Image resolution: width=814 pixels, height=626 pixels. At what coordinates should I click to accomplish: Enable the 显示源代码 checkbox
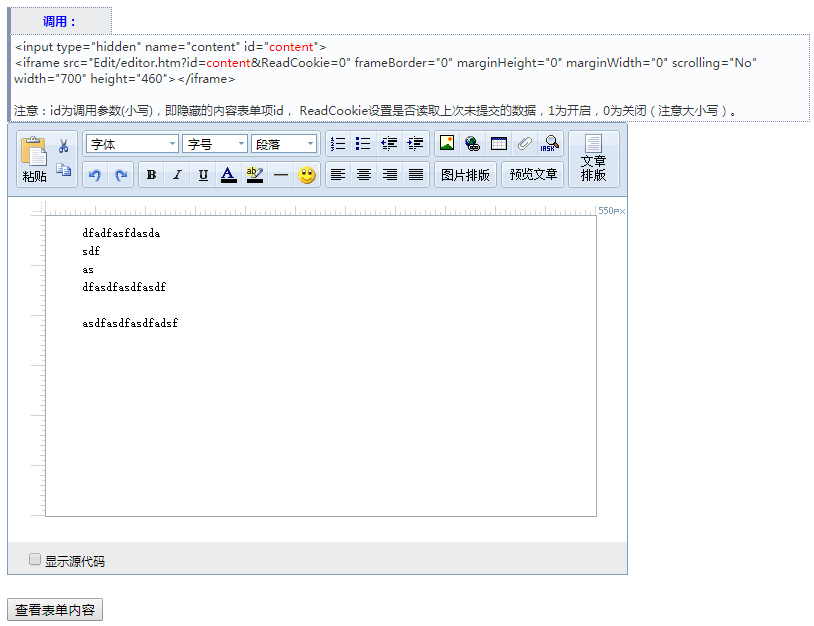35,559
